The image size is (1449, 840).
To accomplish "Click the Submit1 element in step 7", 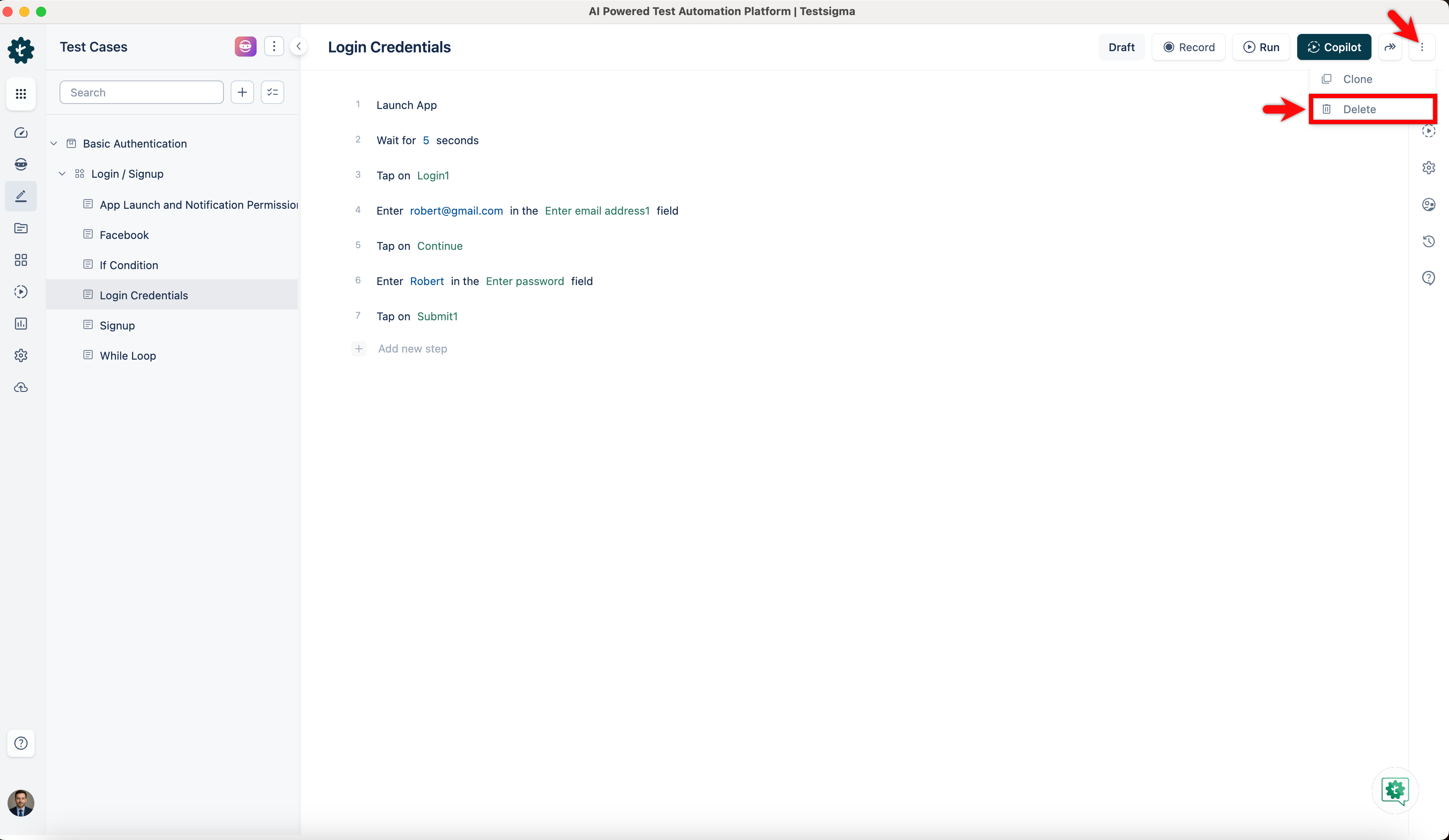I will (438, 316).
